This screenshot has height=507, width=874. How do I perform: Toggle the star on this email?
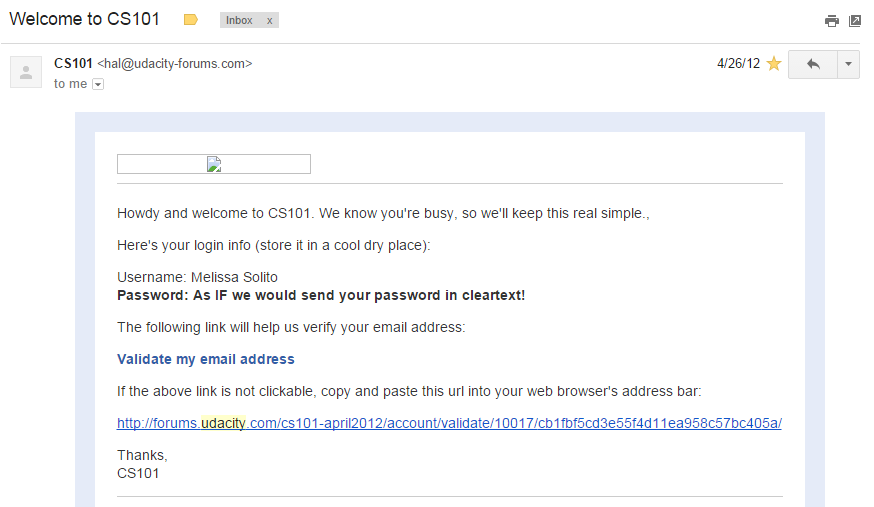773,64
